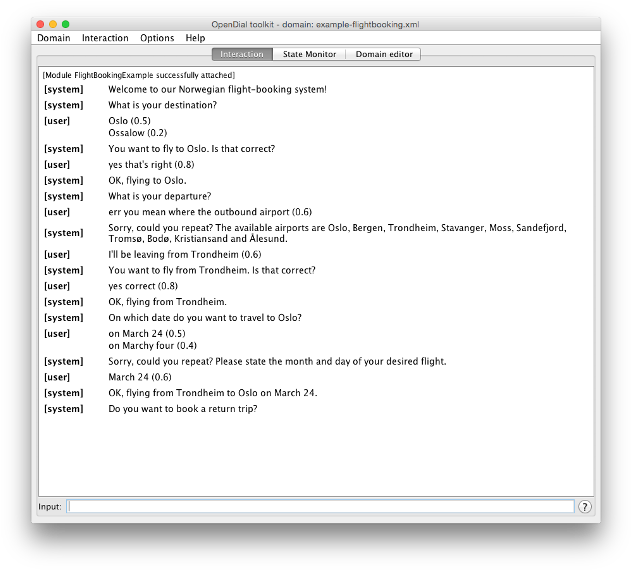Open the Help menu
Image resolution: width=631 pixels, height=570 pixels.
[195, 38]
